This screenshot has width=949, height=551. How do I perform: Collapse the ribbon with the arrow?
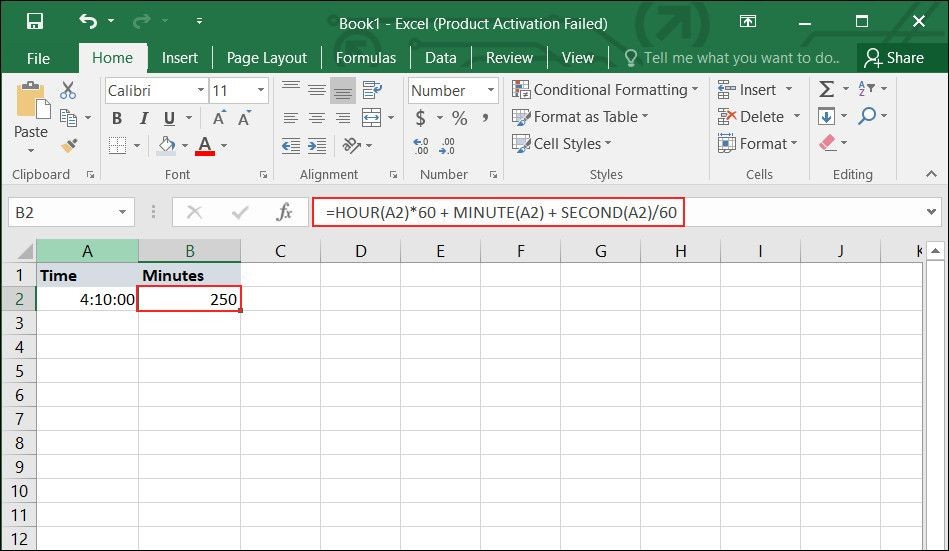point(931,174)
